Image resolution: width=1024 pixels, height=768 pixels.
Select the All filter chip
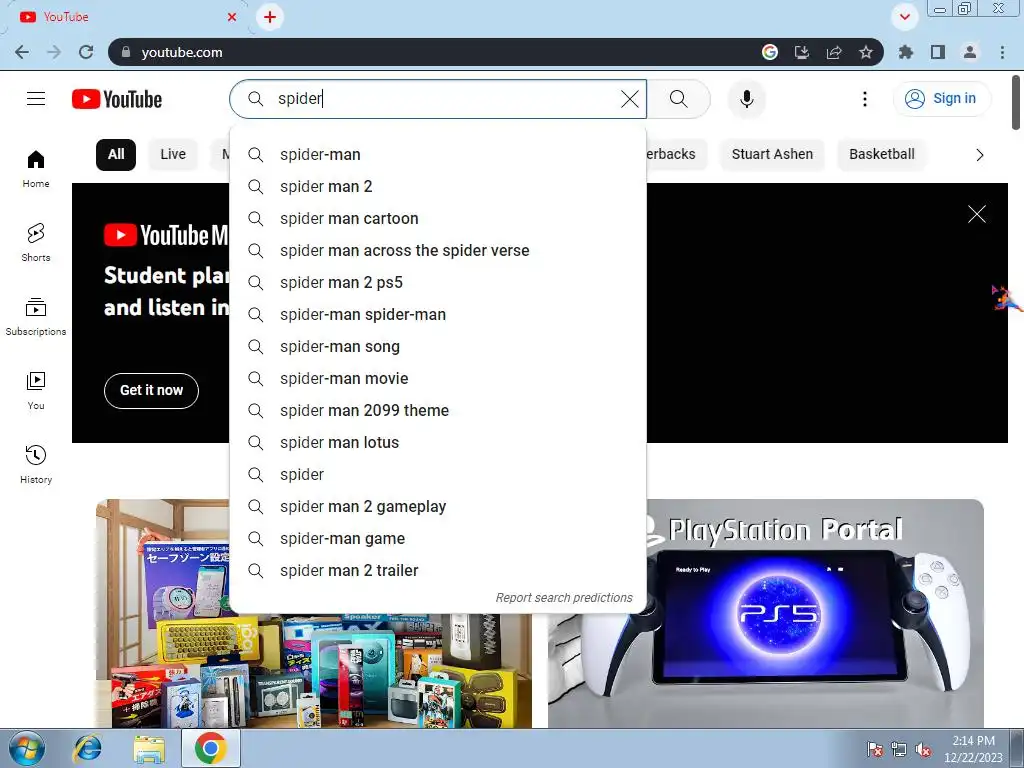tap(116, 155)
